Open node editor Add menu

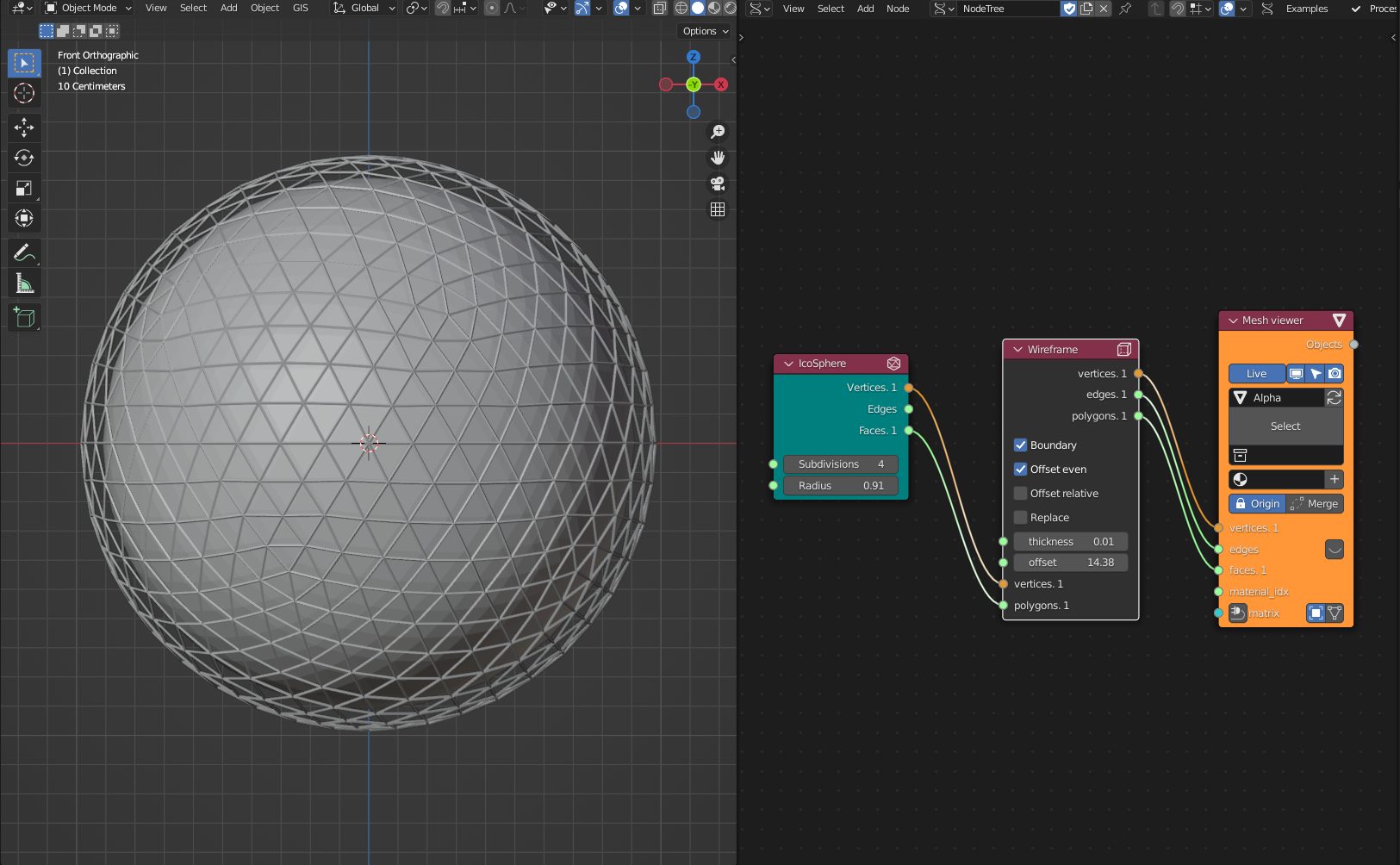[x=866, y=9]
